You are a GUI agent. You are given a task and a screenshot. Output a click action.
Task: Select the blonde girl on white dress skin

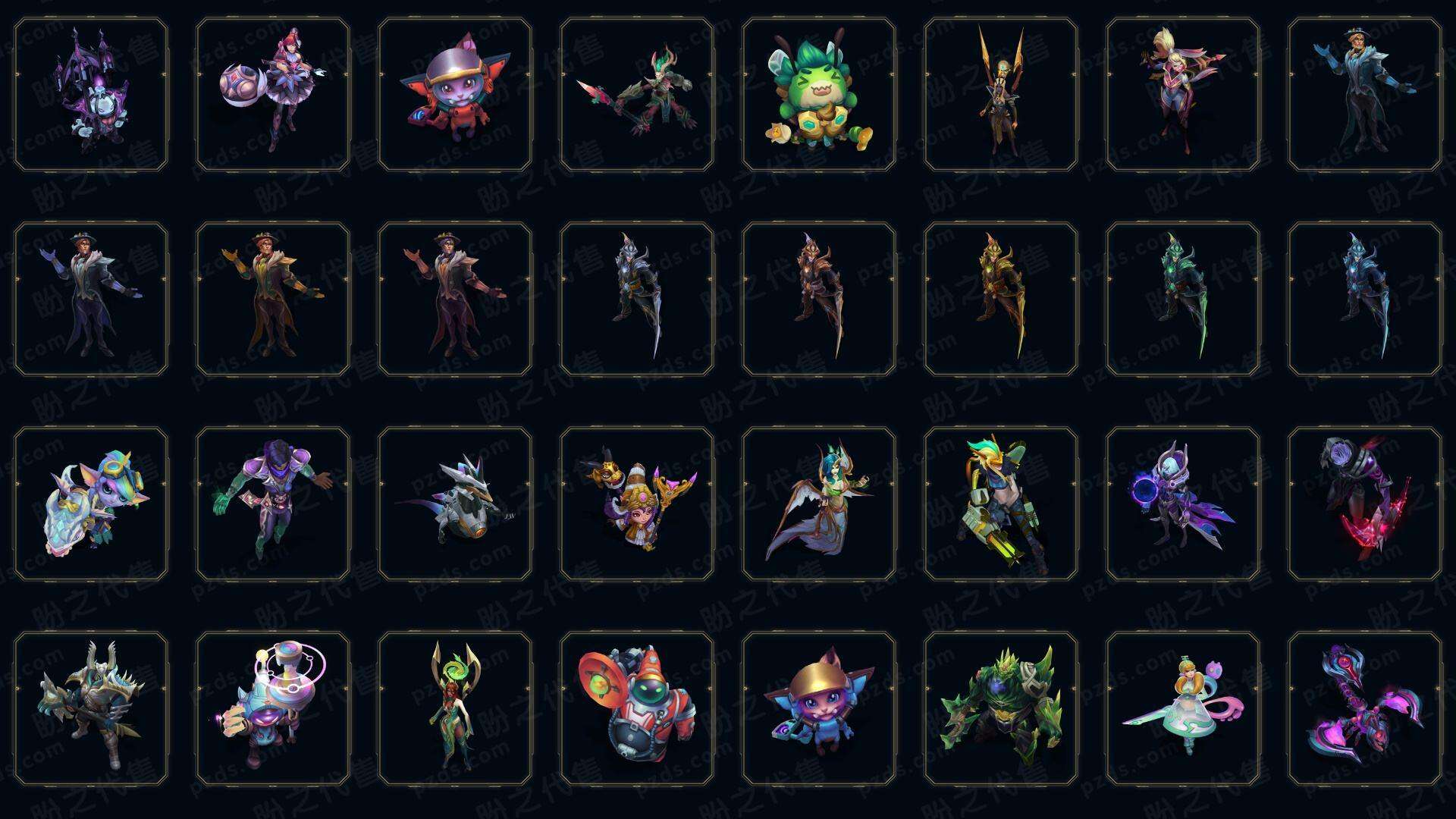(x=1183, y=709)
